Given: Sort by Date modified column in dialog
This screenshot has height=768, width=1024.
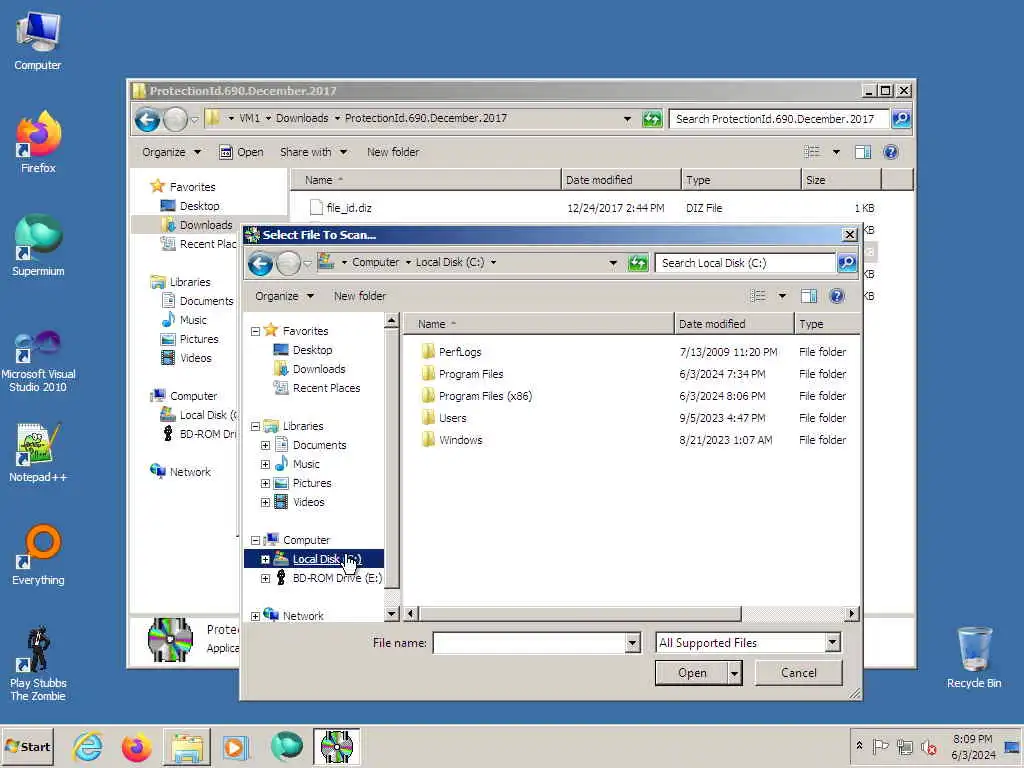Looking at the screenshot, I should click(734, 324).
